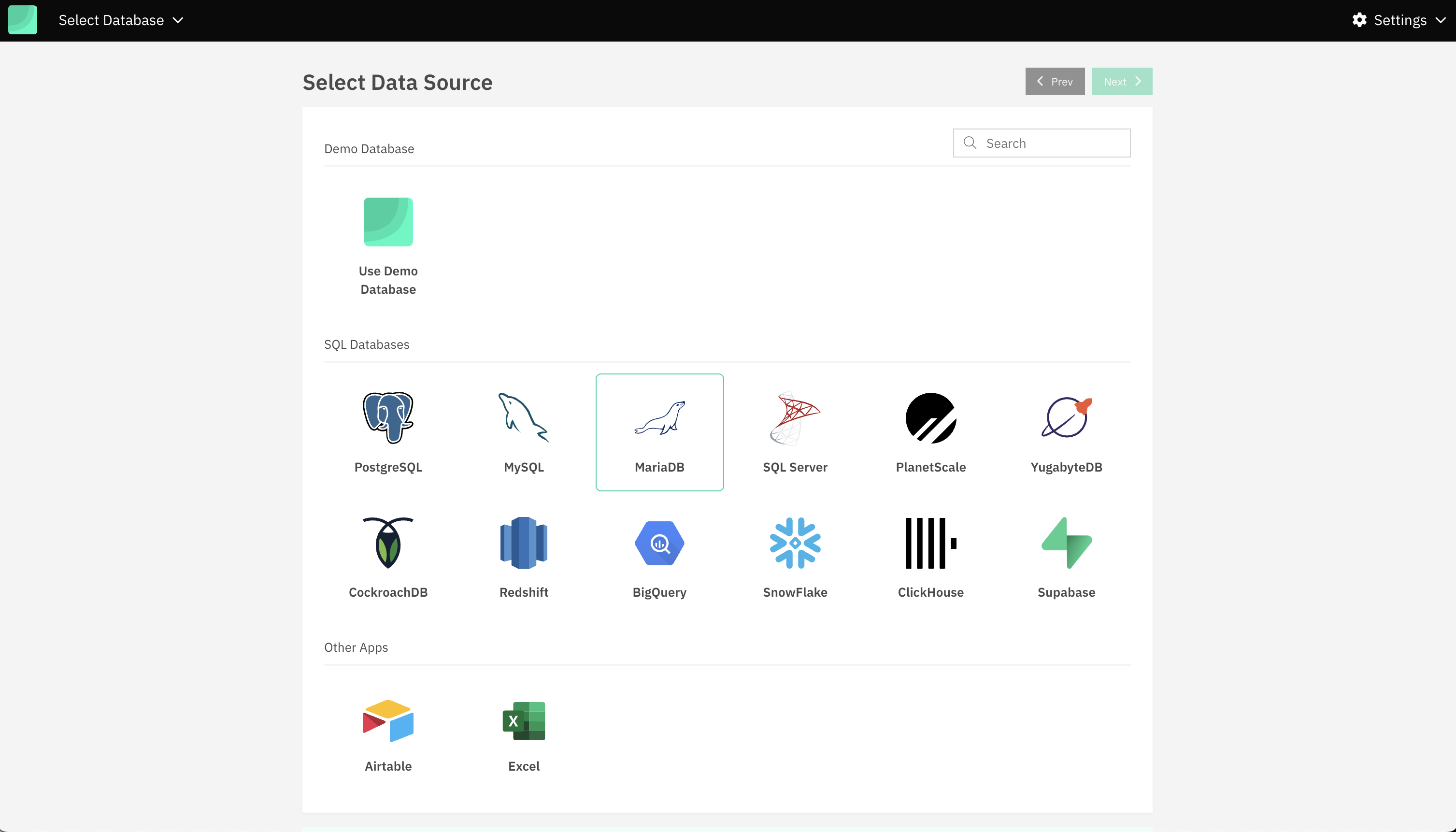Select the PlanetScale logo
The width and height of the screenshot is (1456, 832).
point(930,418)
